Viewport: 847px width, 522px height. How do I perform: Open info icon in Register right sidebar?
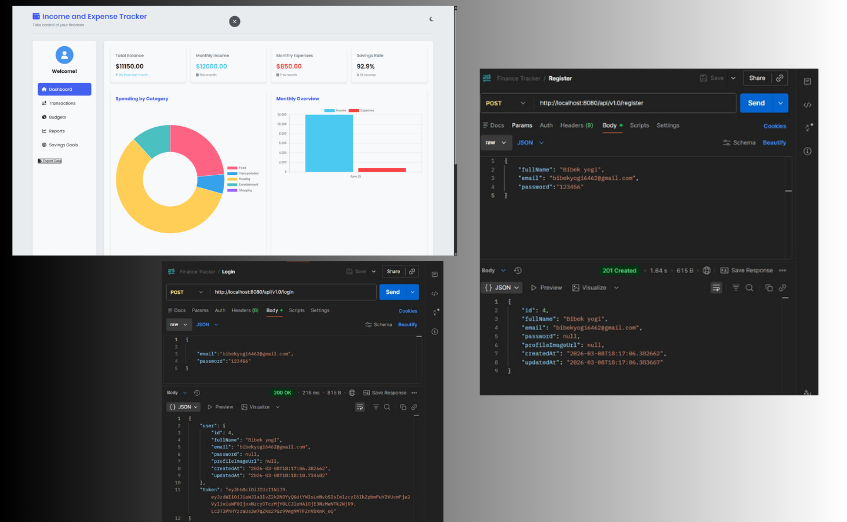pyautogui.click(x=807, y=151)
